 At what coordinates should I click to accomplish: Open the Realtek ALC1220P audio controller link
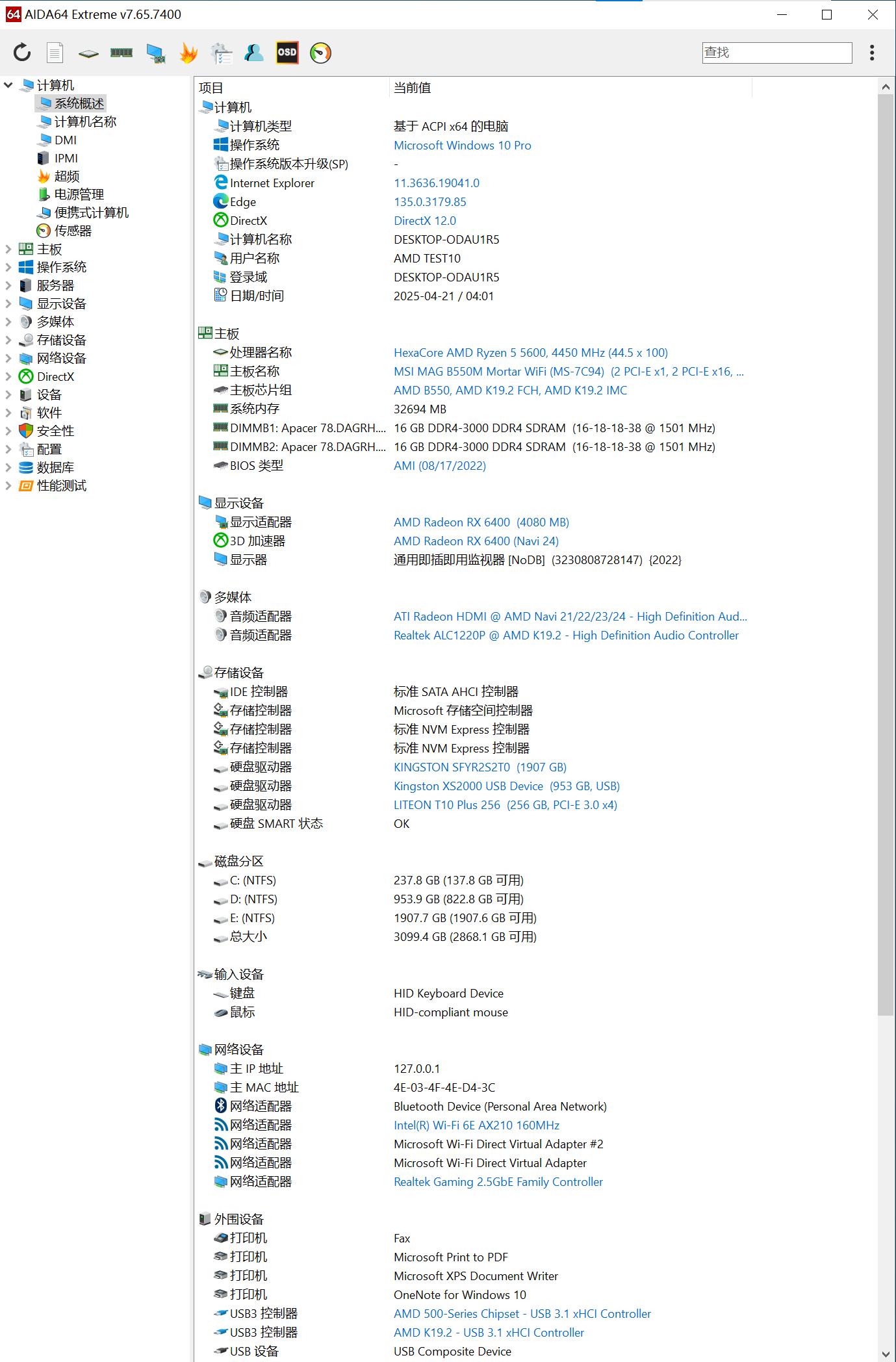(x=567, y=635)
